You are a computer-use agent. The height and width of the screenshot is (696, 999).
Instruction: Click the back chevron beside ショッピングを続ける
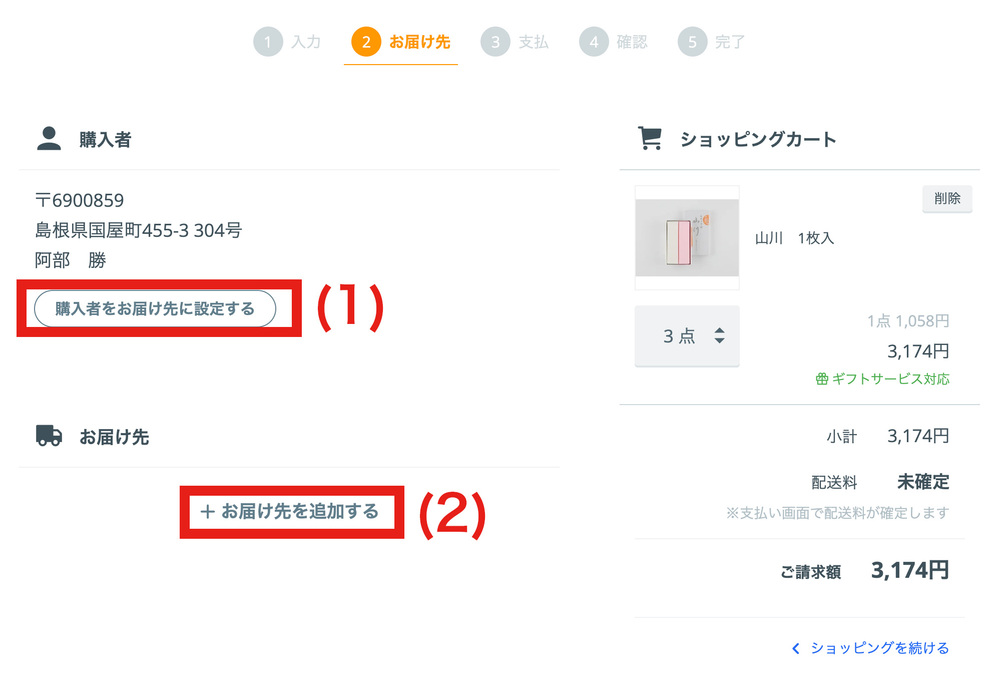tap(795, 649)
